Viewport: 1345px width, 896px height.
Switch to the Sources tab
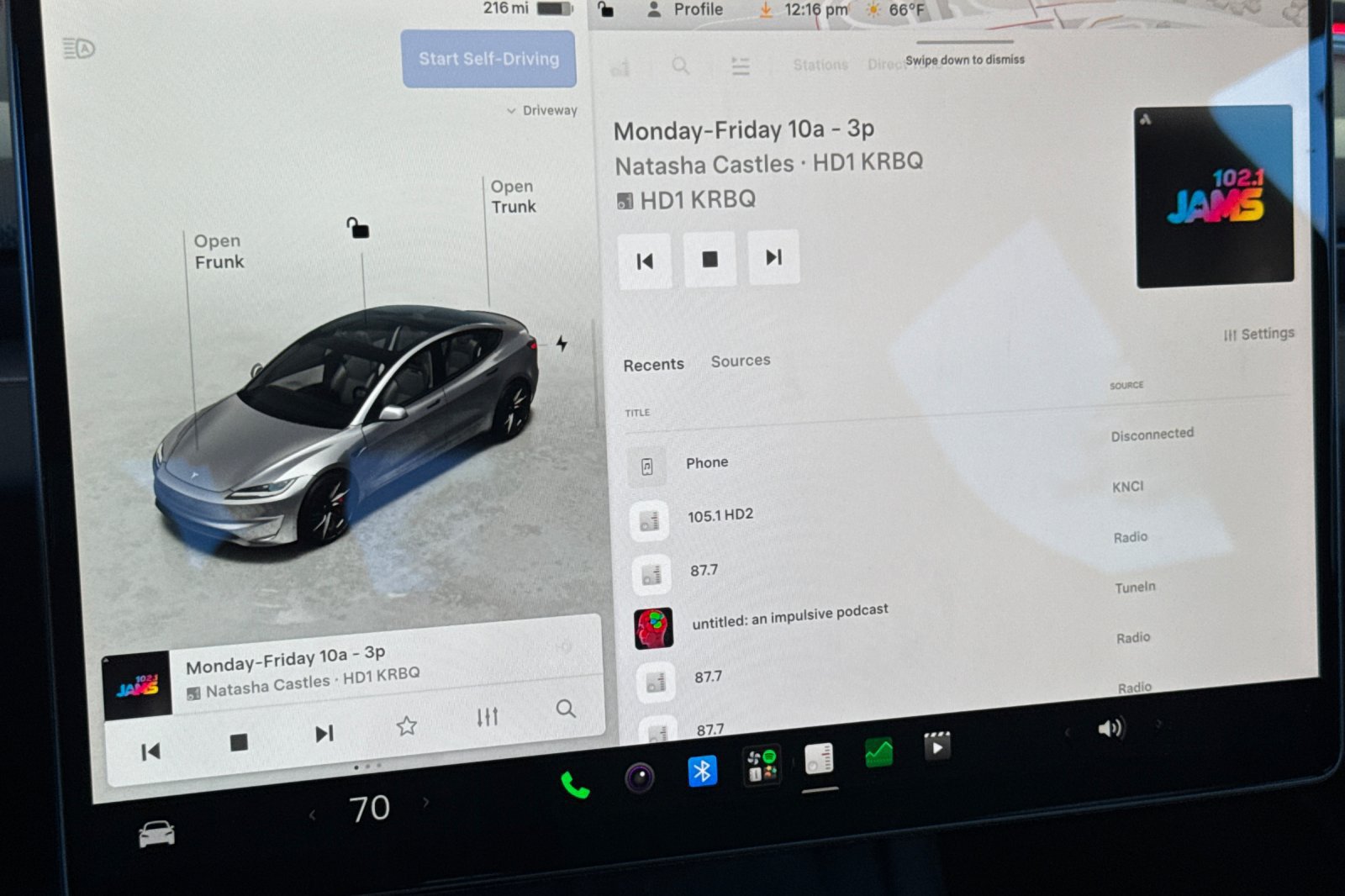coord(741,361)
